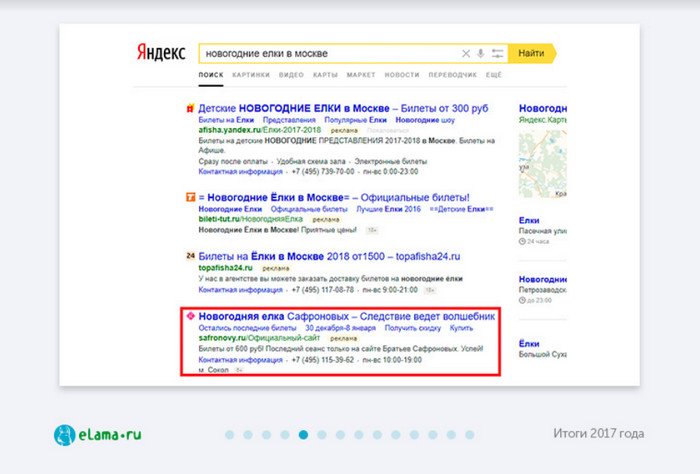Image resolution: width=700 pixels, height=474 pixels.
Task: Click the Билеты на Елки sitelink
Action: point(226,120)
